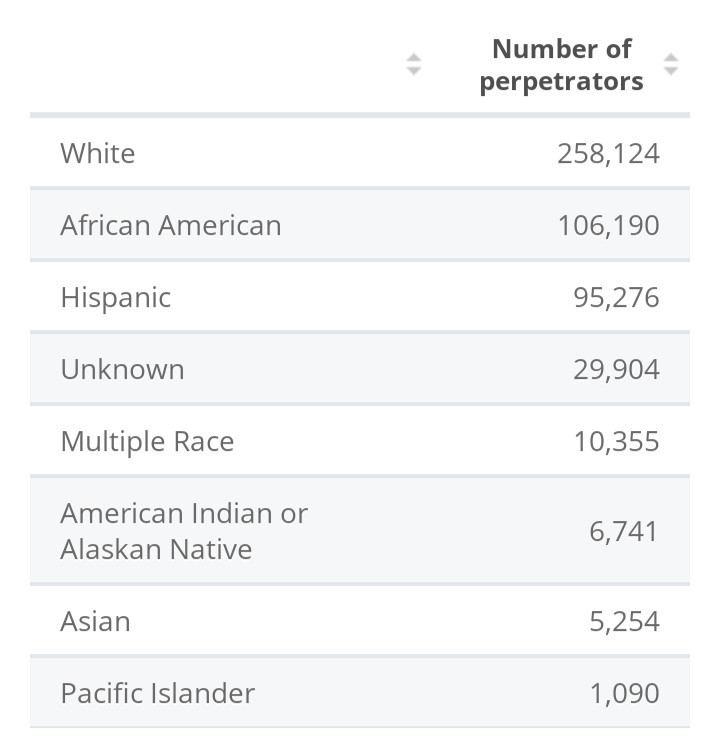Select the Multiple Race row label
Screen dimensions: 720x751
[147, 441]
